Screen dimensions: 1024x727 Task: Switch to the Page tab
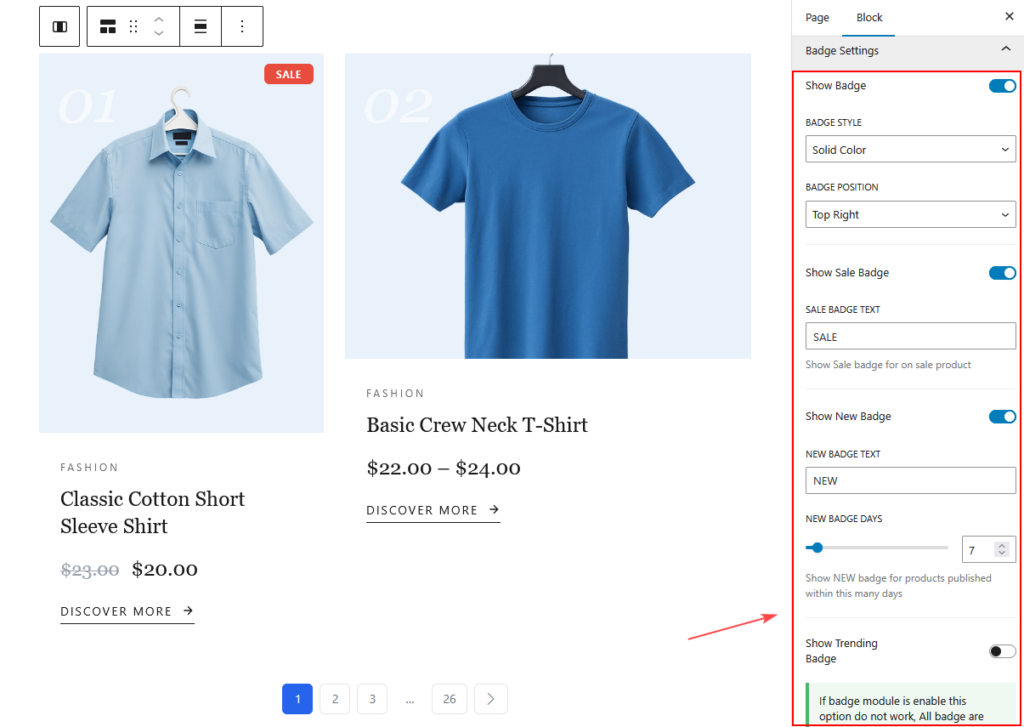(817, 18)
